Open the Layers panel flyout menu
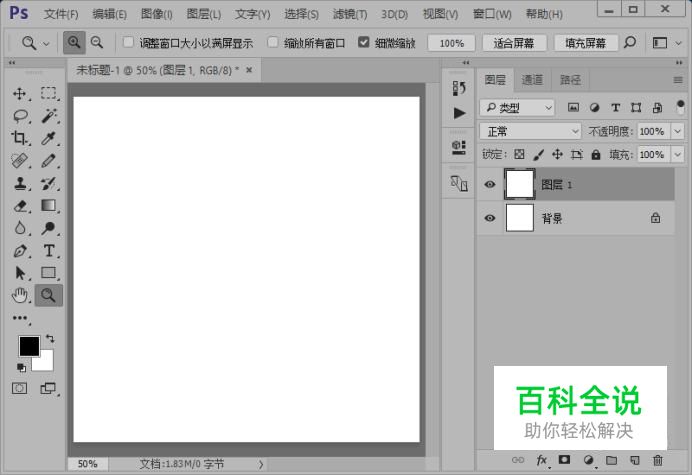This screenshot has height=475, width=692. (678, 80)
